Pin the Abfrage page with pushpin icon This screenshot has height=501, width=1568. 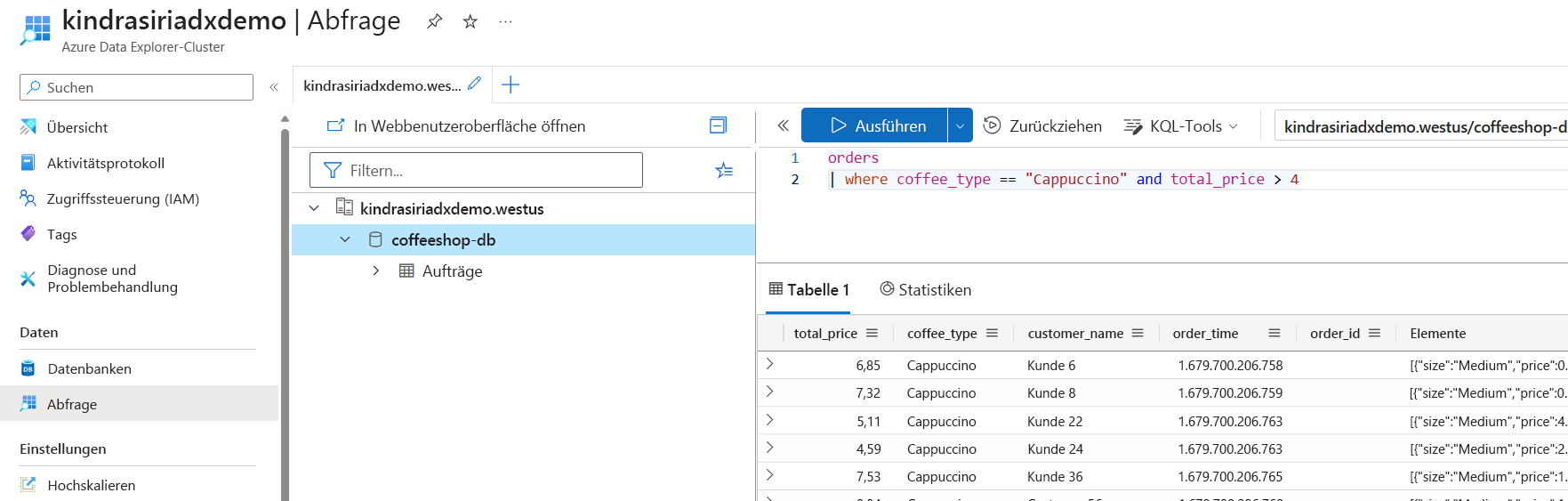pyautogui.click(x=434, y=21)
